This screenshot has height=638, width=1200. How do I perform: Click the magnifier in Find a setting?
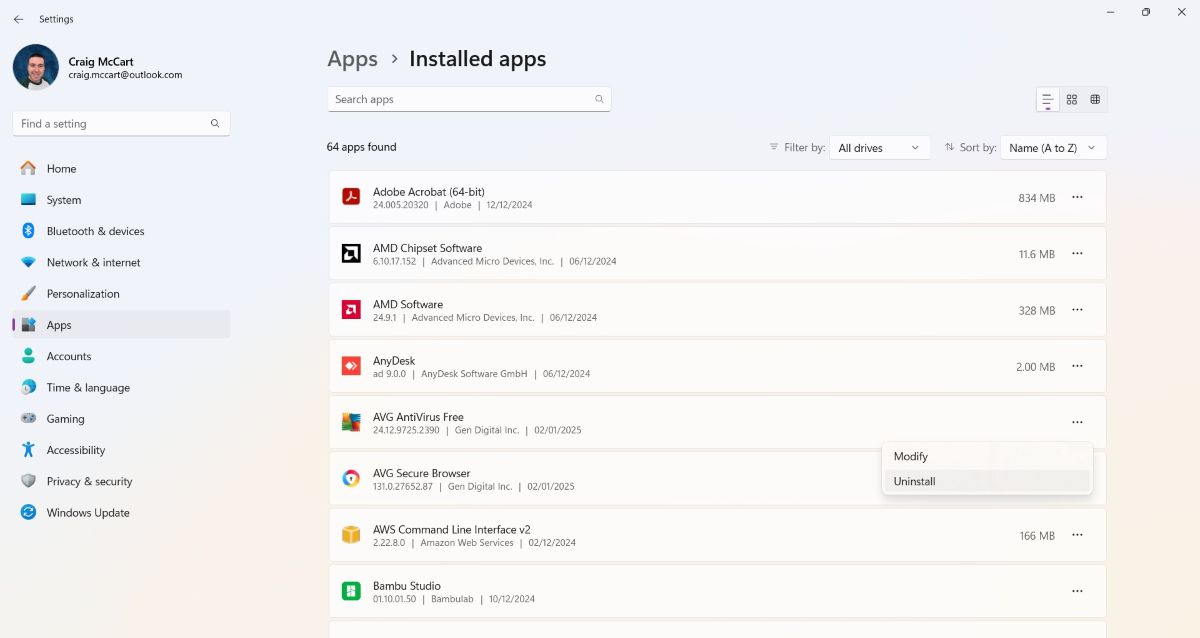point(215,124)
